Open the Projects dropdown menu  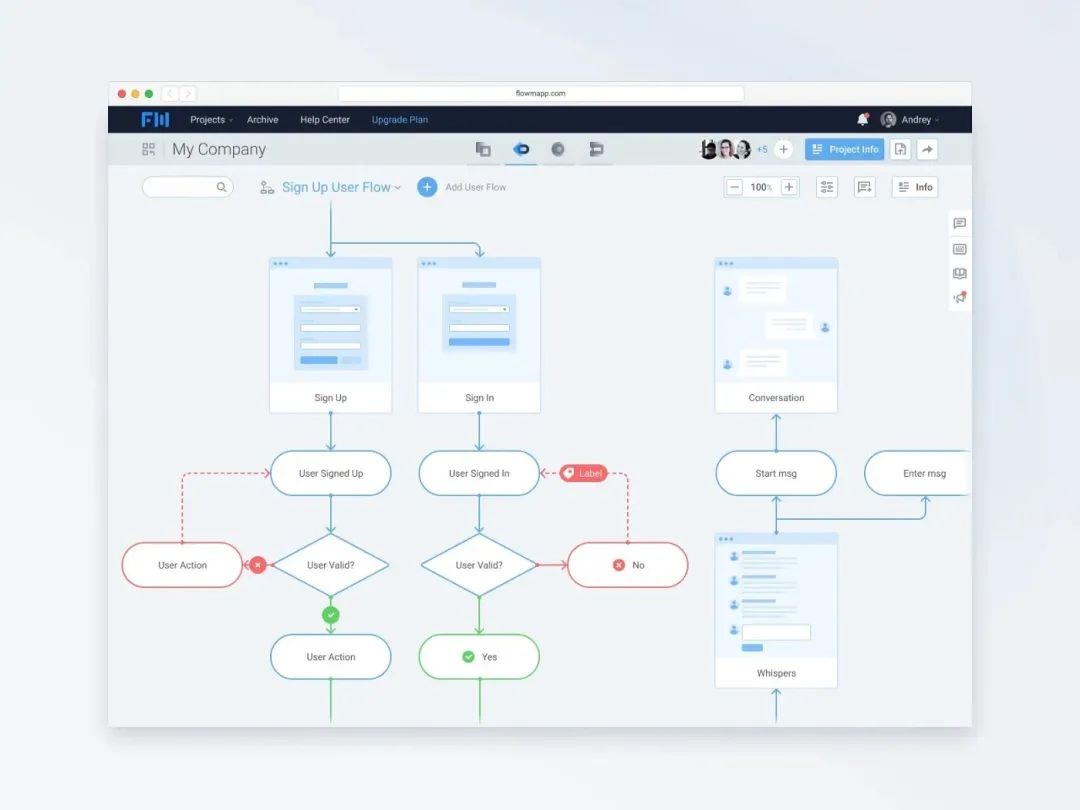coord(210,120)
